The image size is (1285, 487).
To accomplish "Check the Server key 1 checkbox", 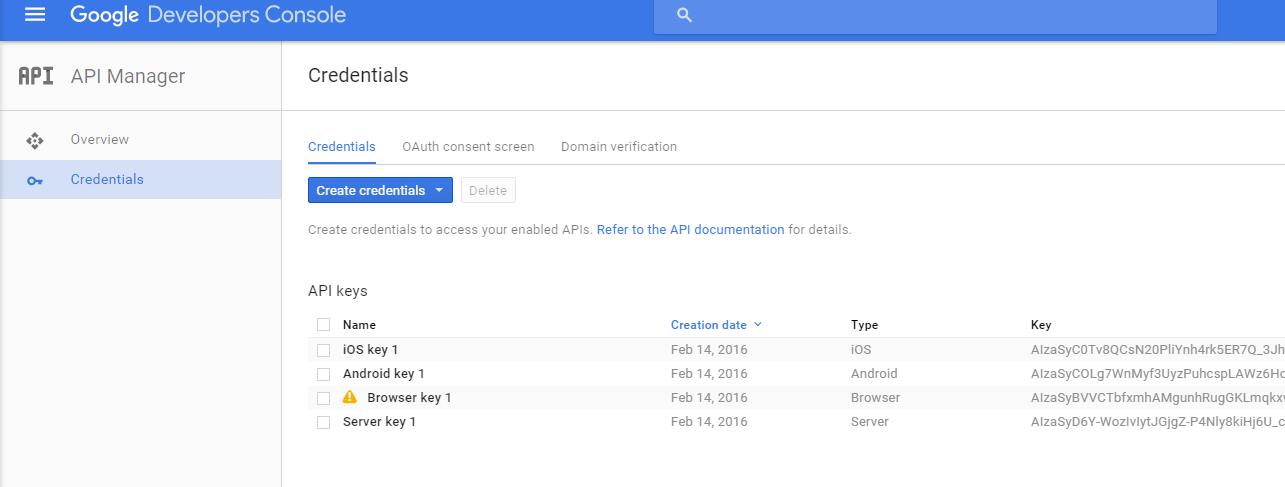I will 323,422.
